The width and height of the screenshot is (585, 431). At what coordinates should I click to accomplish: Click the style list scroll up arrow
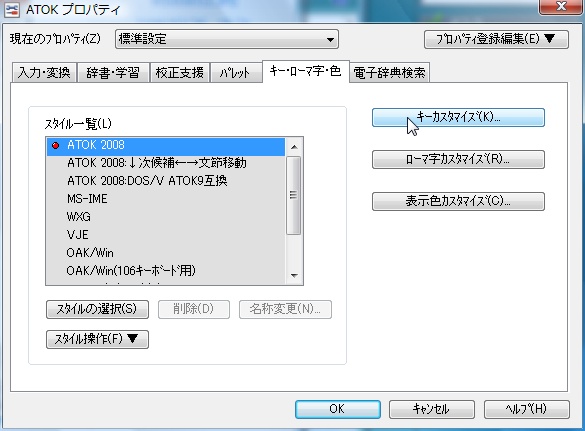pos(294,147)
